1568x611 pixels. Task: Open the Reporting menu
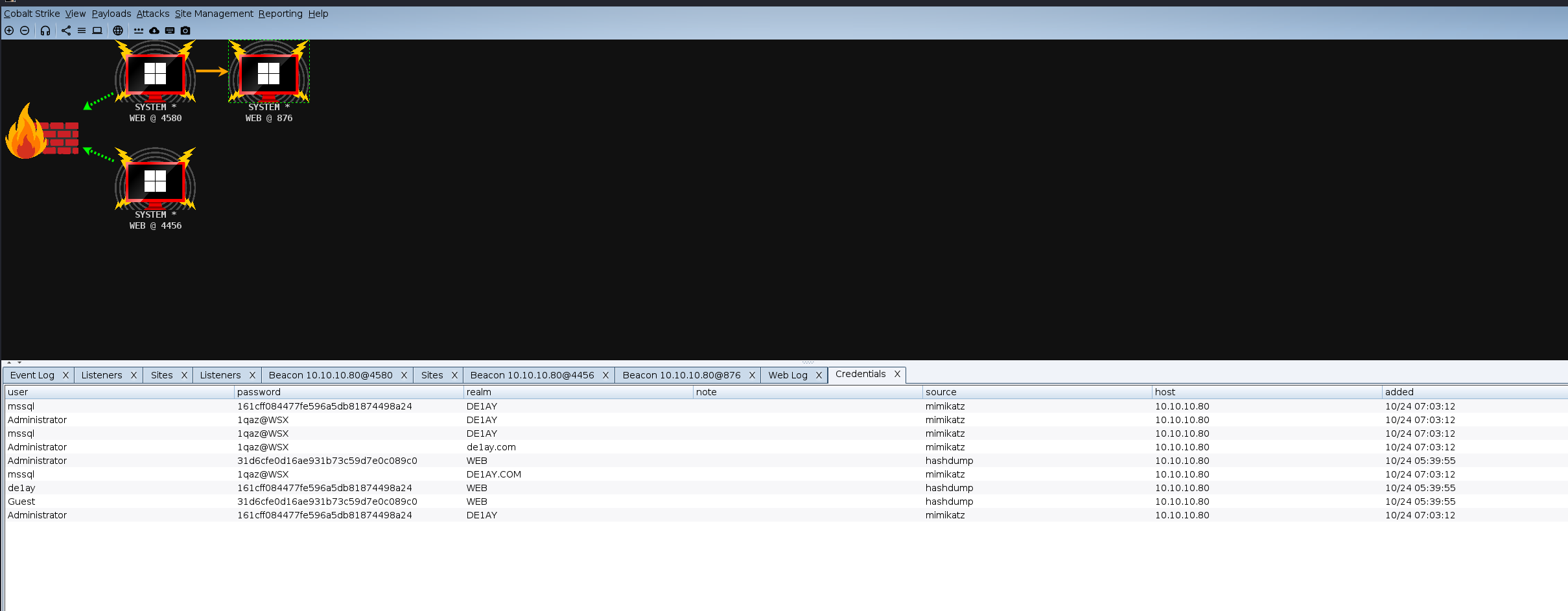point(281,14)
